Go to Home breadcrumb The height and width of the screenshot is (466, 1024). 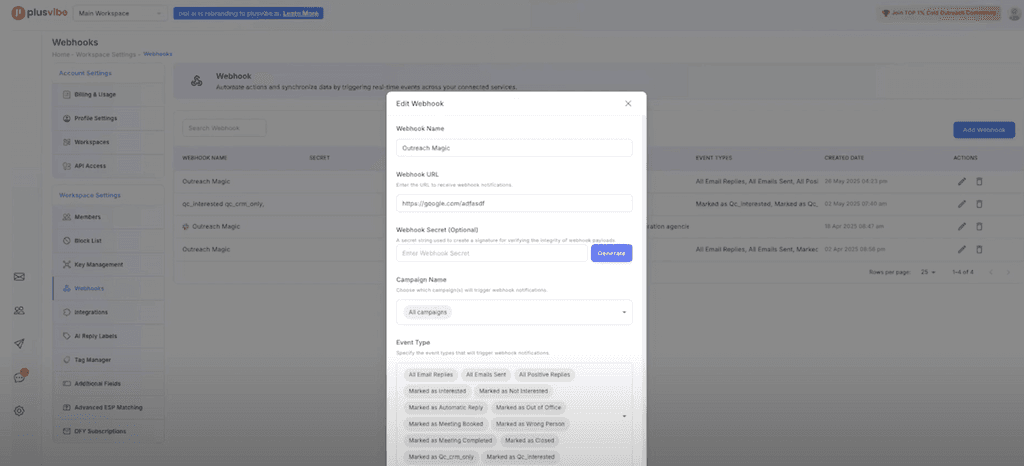[59, 54]
